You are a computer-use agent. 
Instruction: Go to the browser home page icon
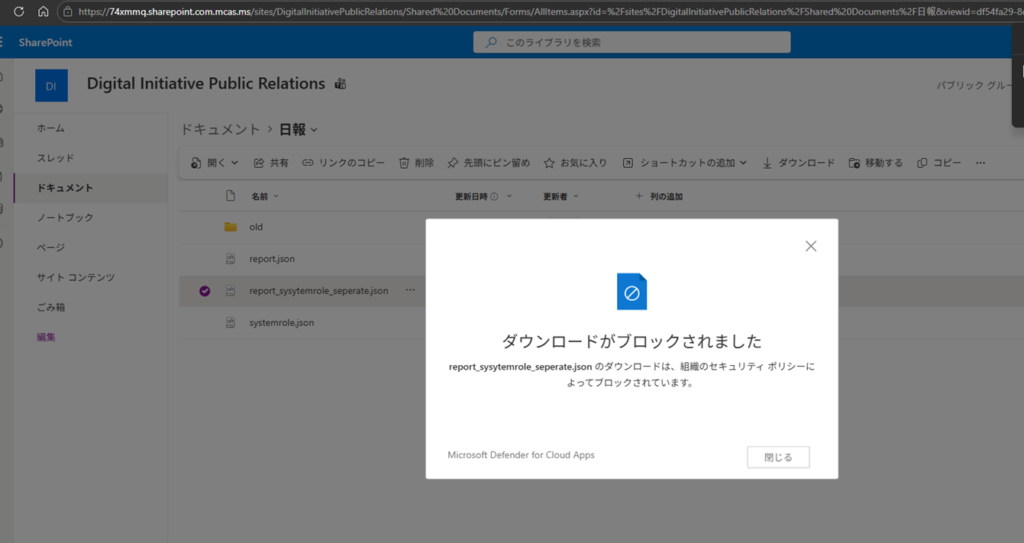tap(43, 11)
